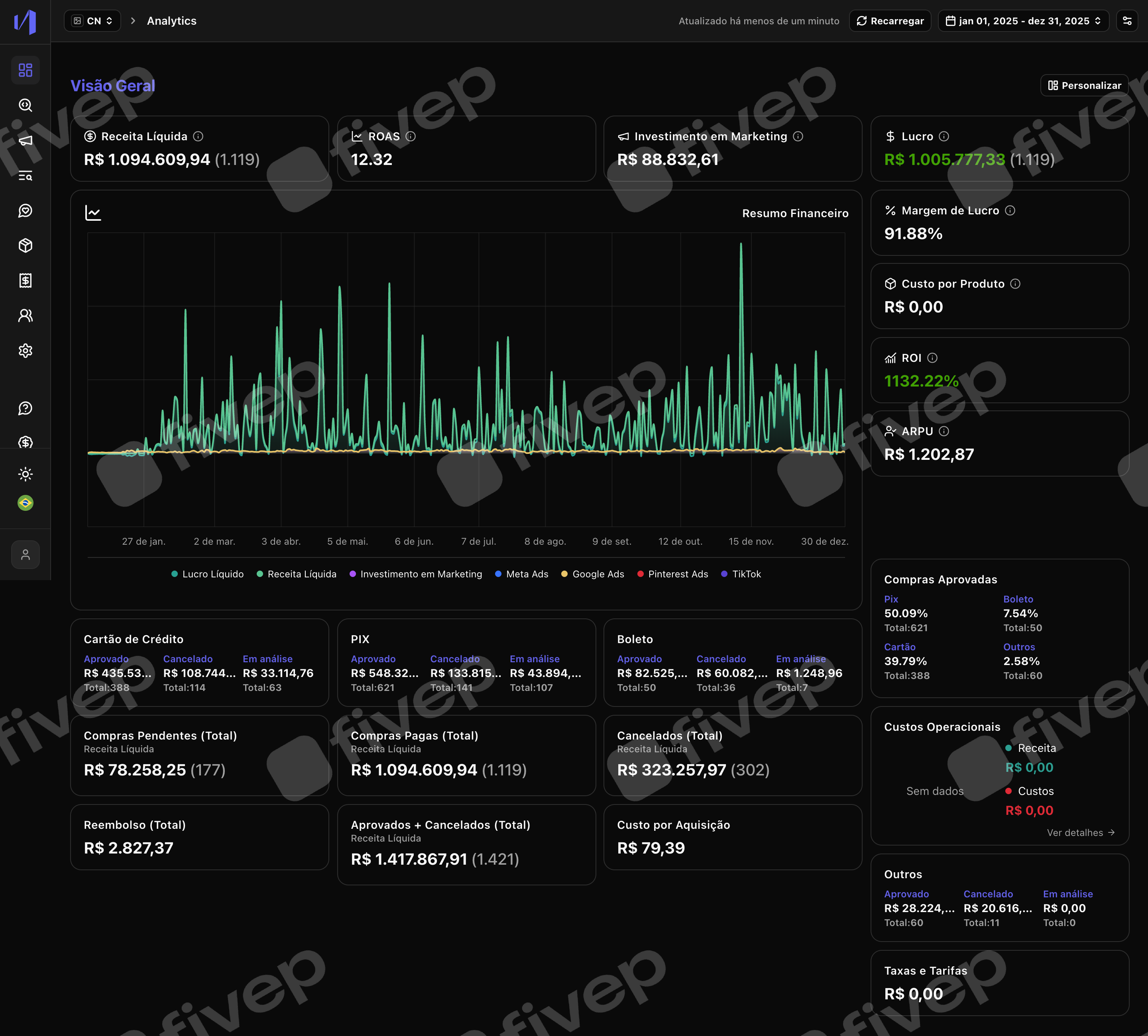Open Ver detalhes in Custos Operacionais
The width and height of the screenshot is (1148, 1036).
click(x=1081, y=833)
